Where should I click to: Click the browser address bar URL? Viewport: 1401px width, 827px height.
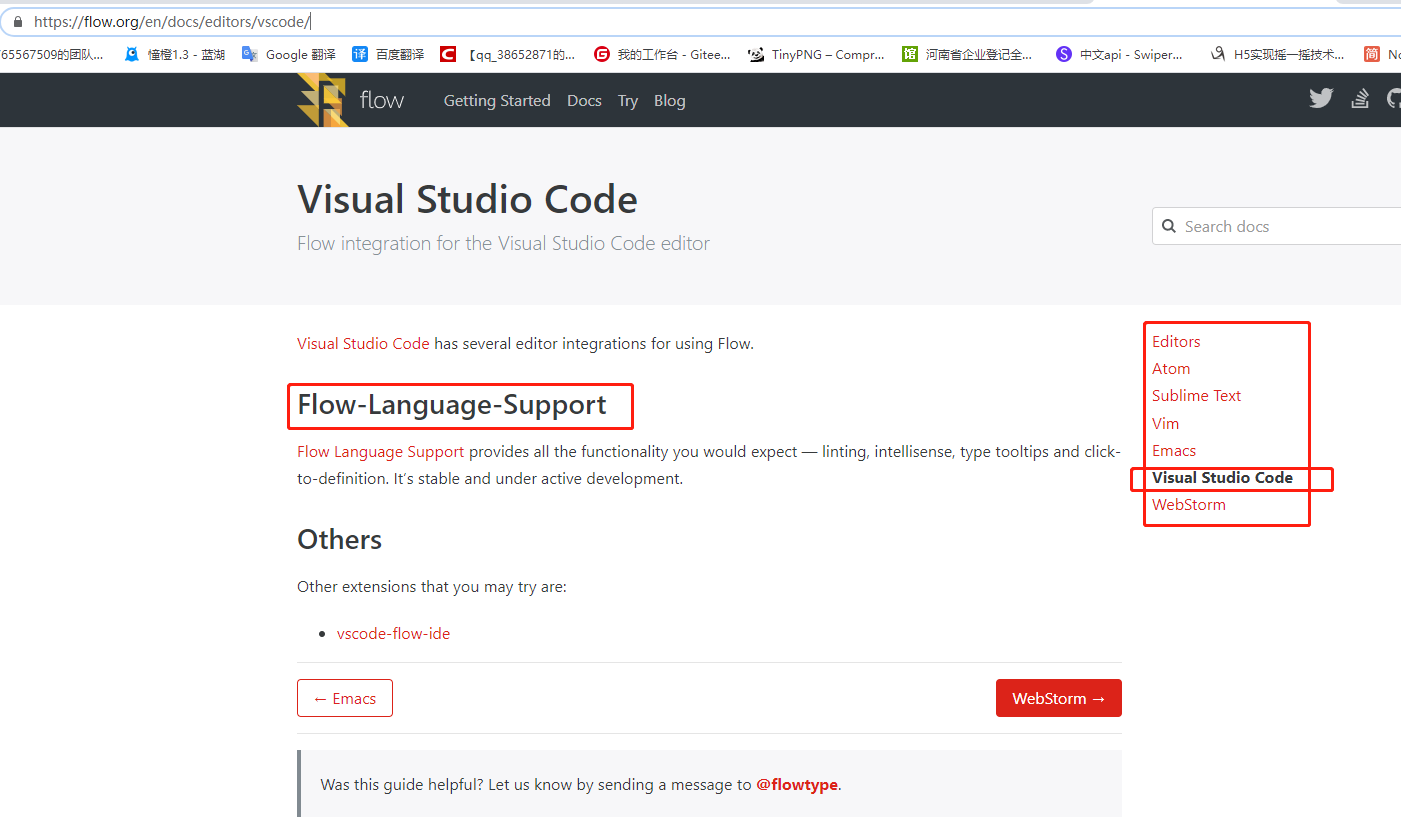click(x=172, y=21)
